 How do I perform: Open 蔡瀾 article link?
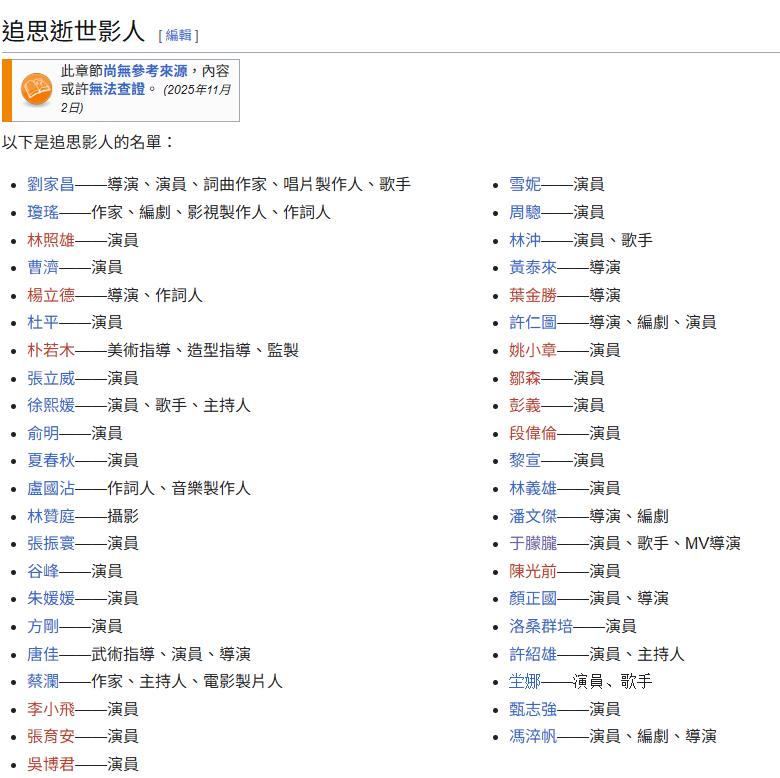pyautogui.click(x=43, y=681)
